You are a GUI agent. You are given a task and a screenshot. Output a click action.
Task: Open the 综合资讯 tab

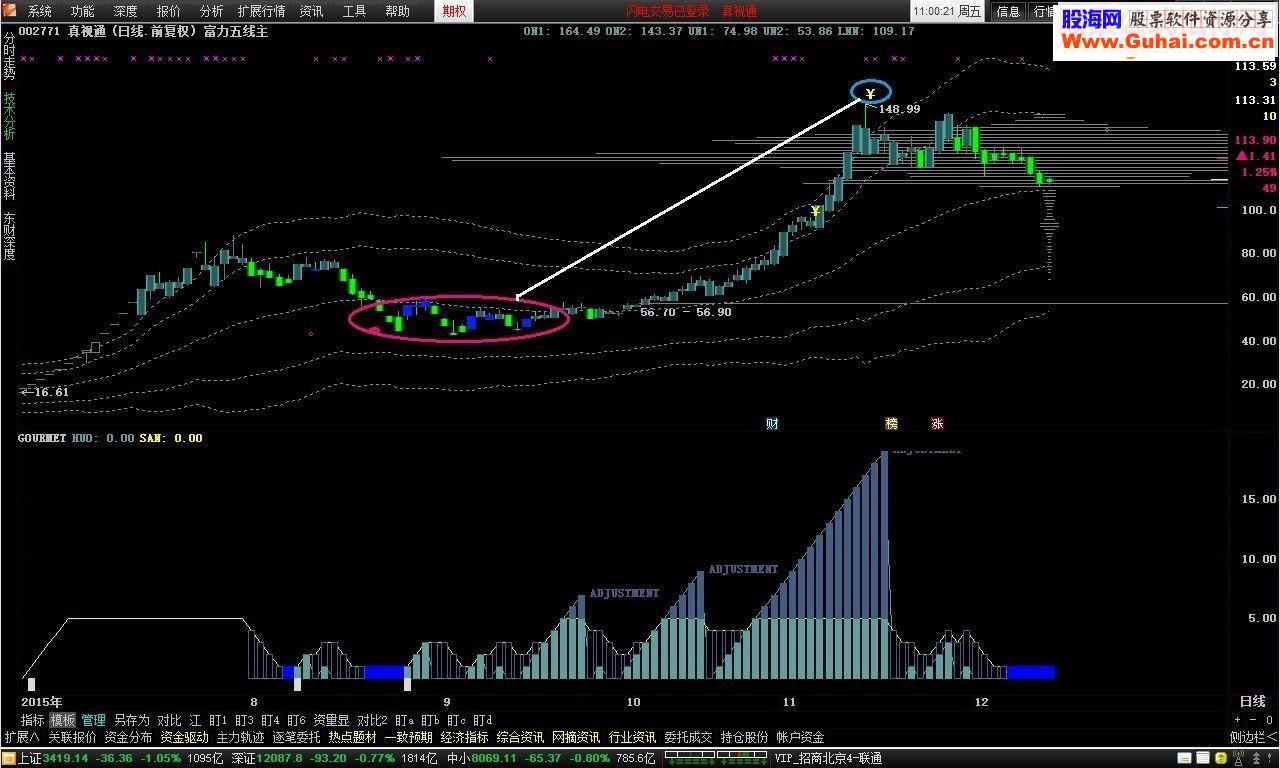coord(520,737)
